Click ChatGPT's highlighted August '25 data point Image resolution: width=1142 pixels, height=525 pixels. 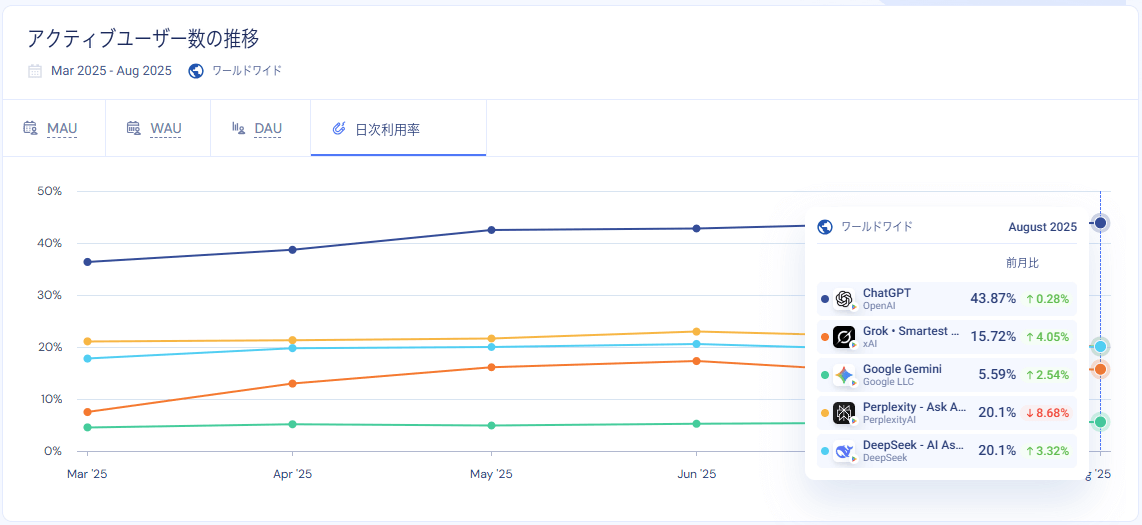[1100, 223]
